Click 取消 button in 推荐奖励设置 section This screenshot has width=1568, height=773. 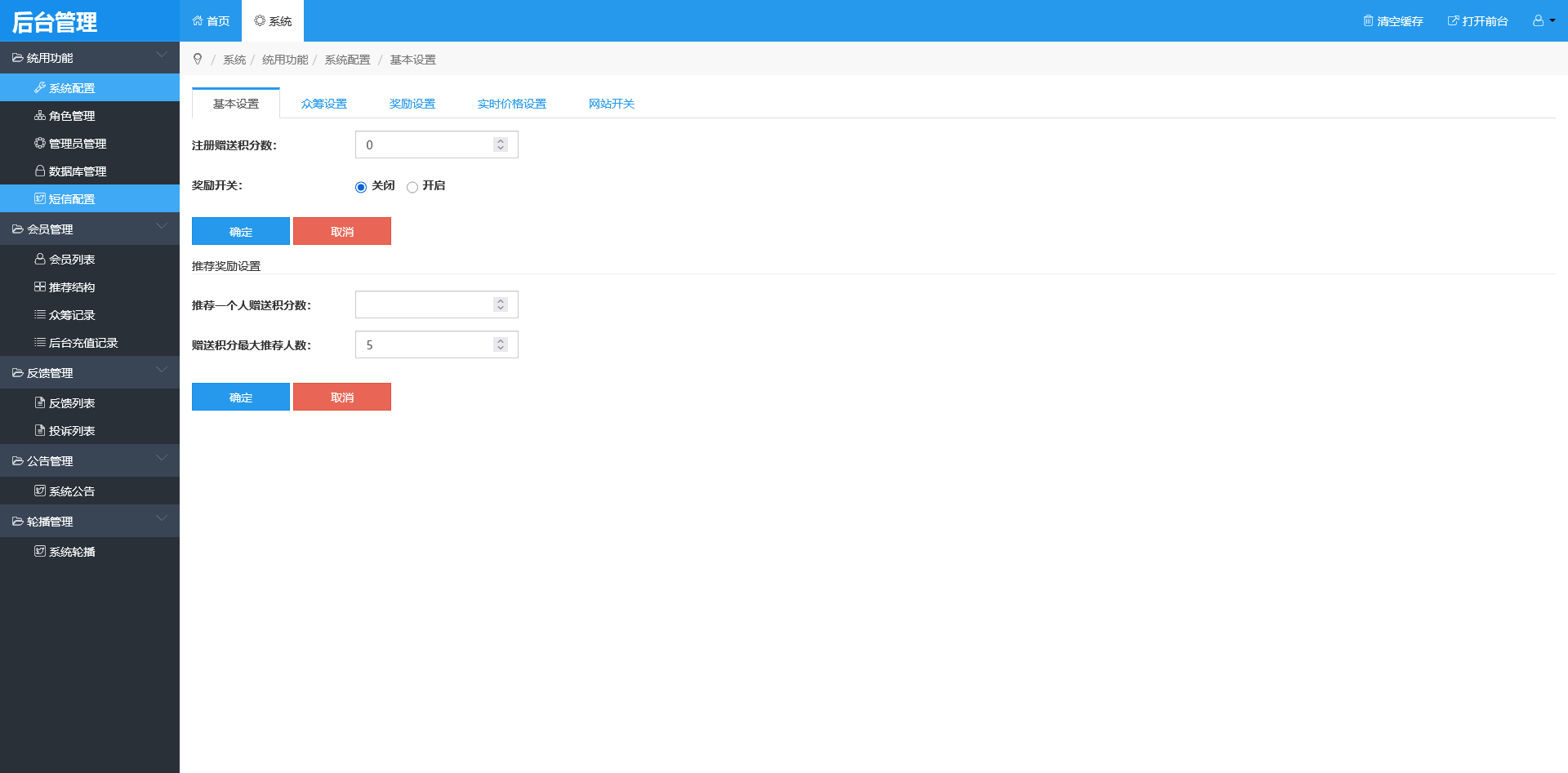[342, 397]
